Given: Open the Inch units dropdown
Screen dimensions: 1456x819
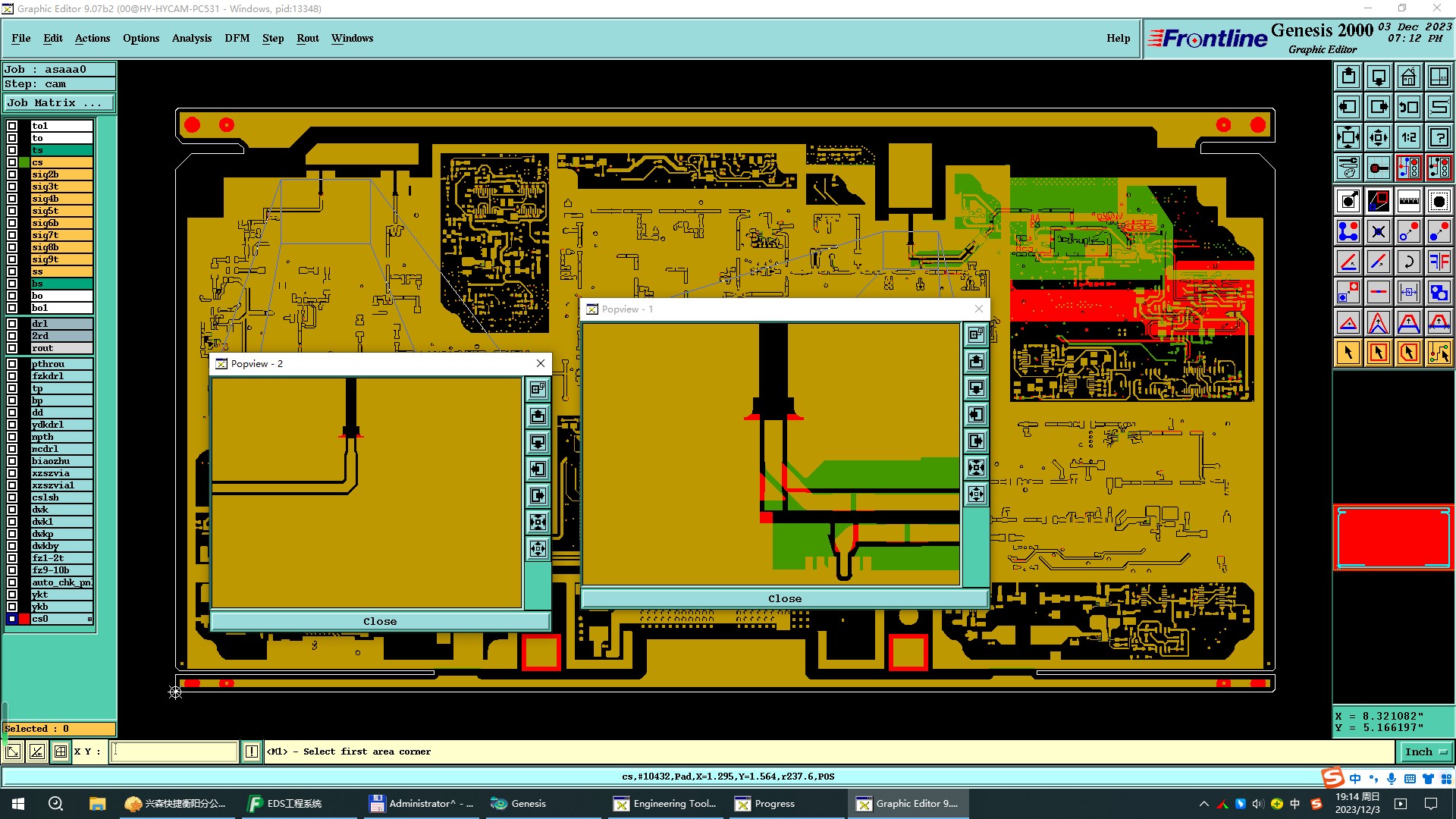Looking at the screenshot, I should 1426,752.
